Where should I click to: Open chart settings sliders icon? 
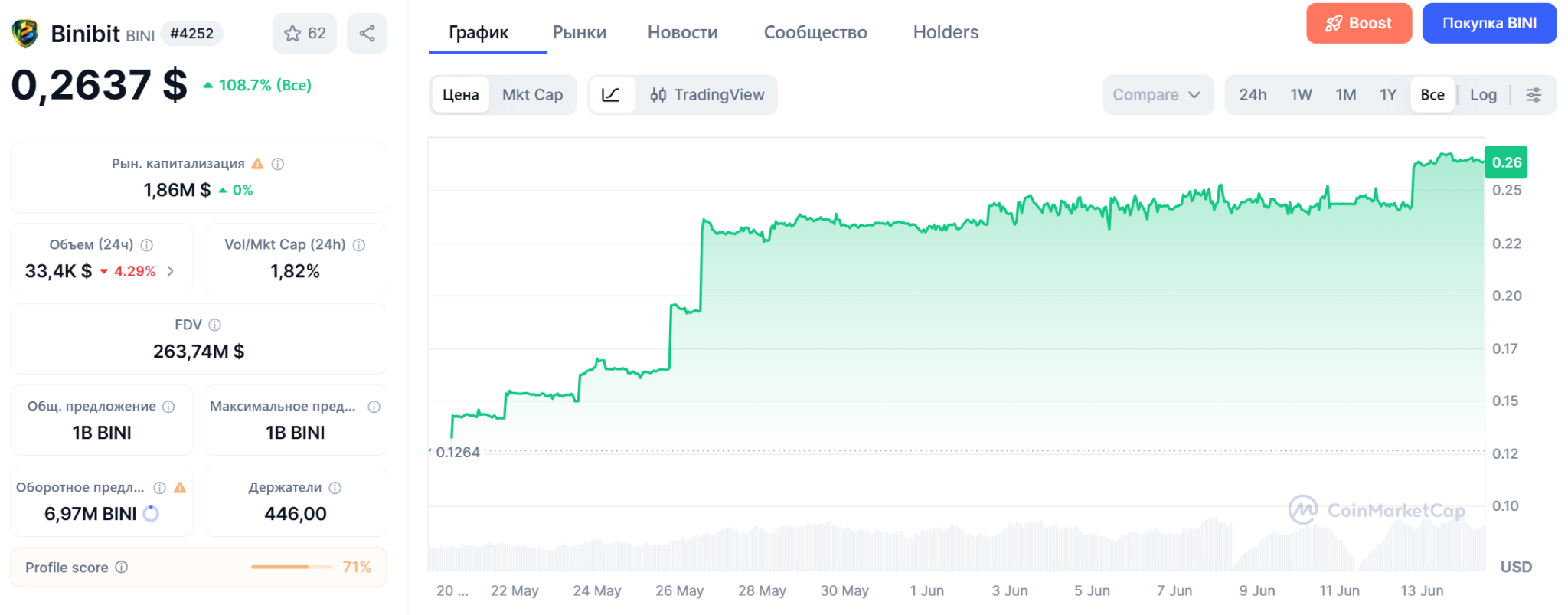click(x=1534, y=95)
